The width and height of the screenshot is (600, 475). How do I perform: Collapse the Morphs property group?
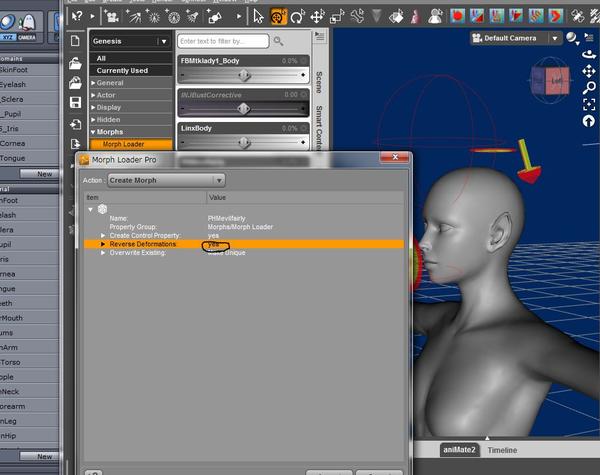click(x=93, y=132)
